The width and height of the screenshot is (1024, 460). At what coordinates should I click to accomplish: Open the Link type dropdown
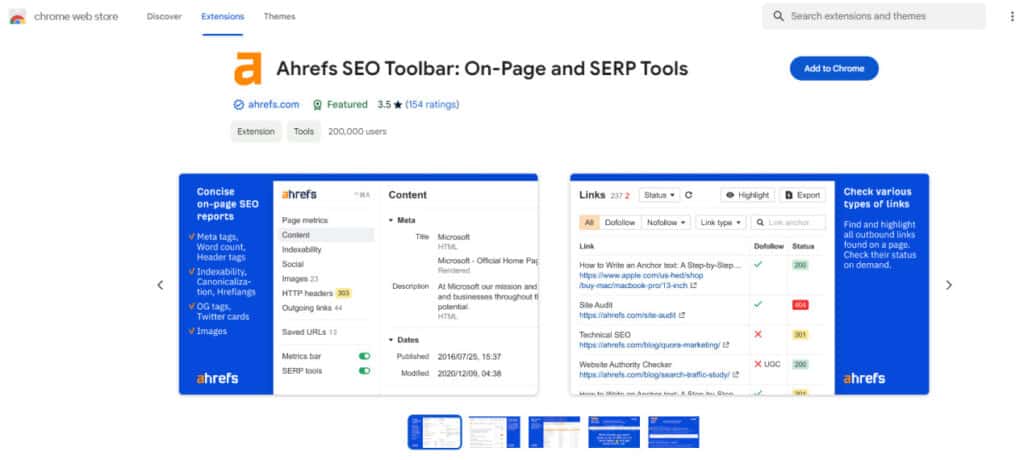point(721,222)
